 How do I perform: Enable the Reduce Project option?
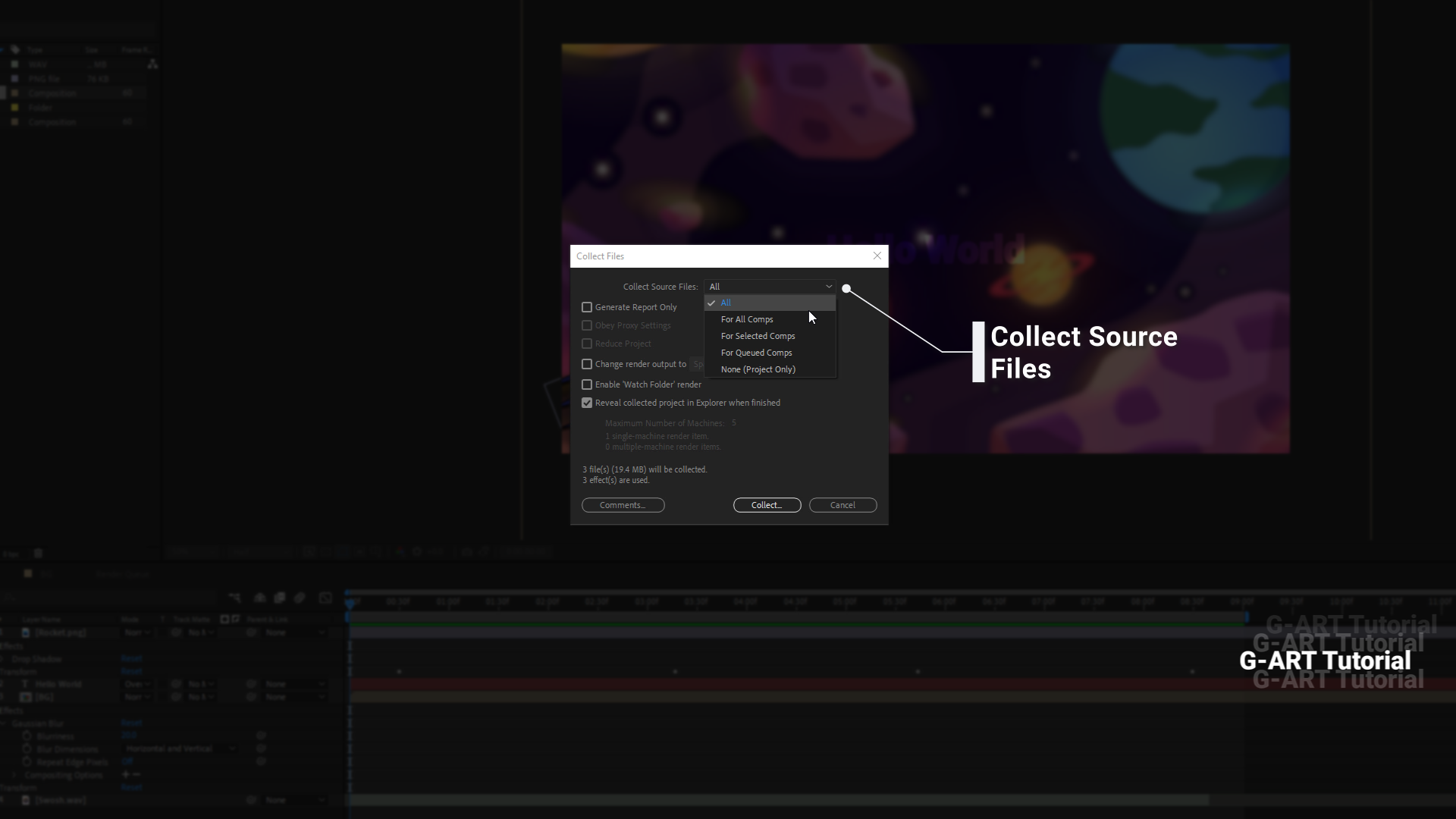coord(587,344)
